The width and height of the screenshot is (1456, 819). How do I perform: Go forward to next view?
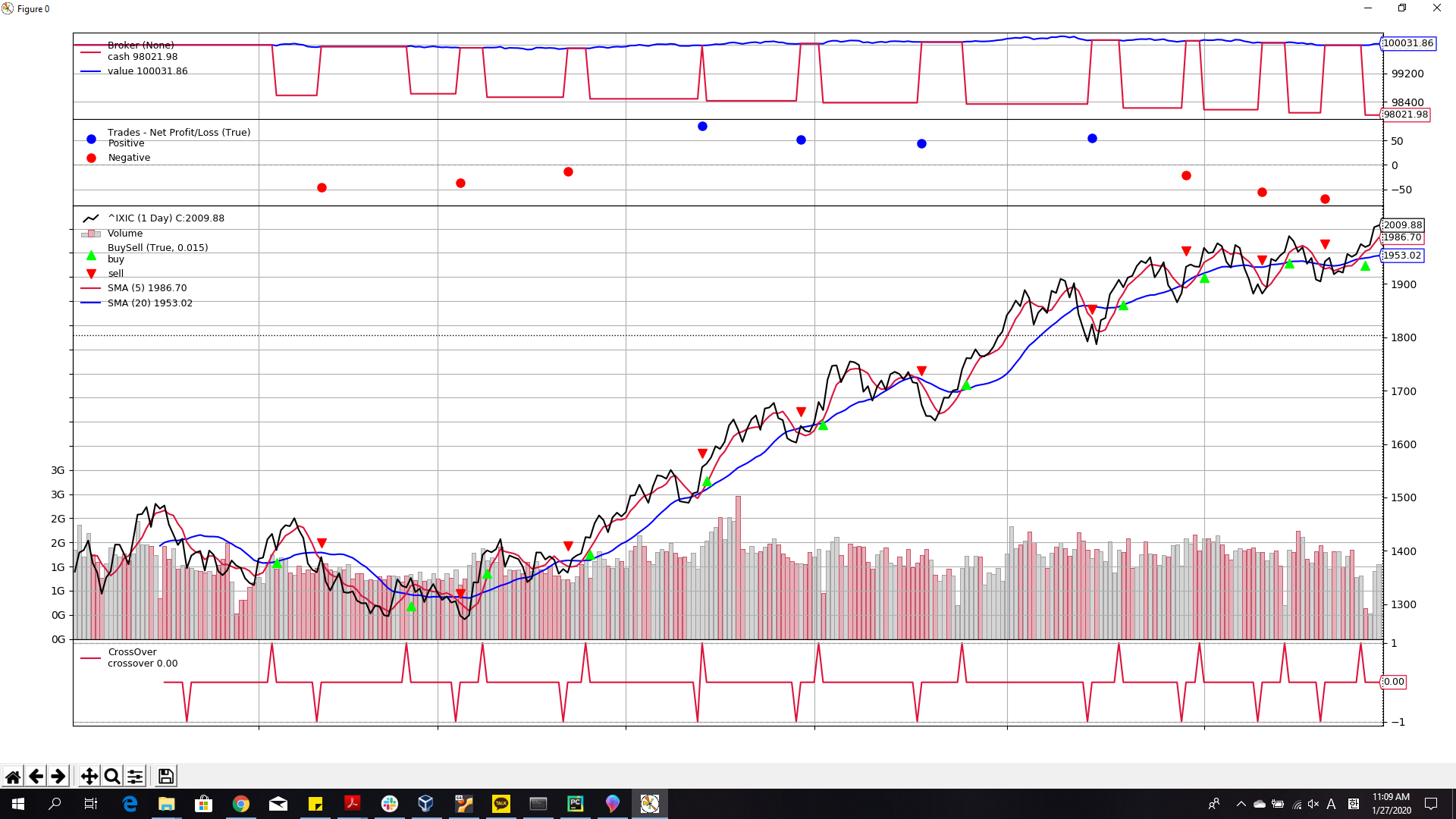[58, 776]
